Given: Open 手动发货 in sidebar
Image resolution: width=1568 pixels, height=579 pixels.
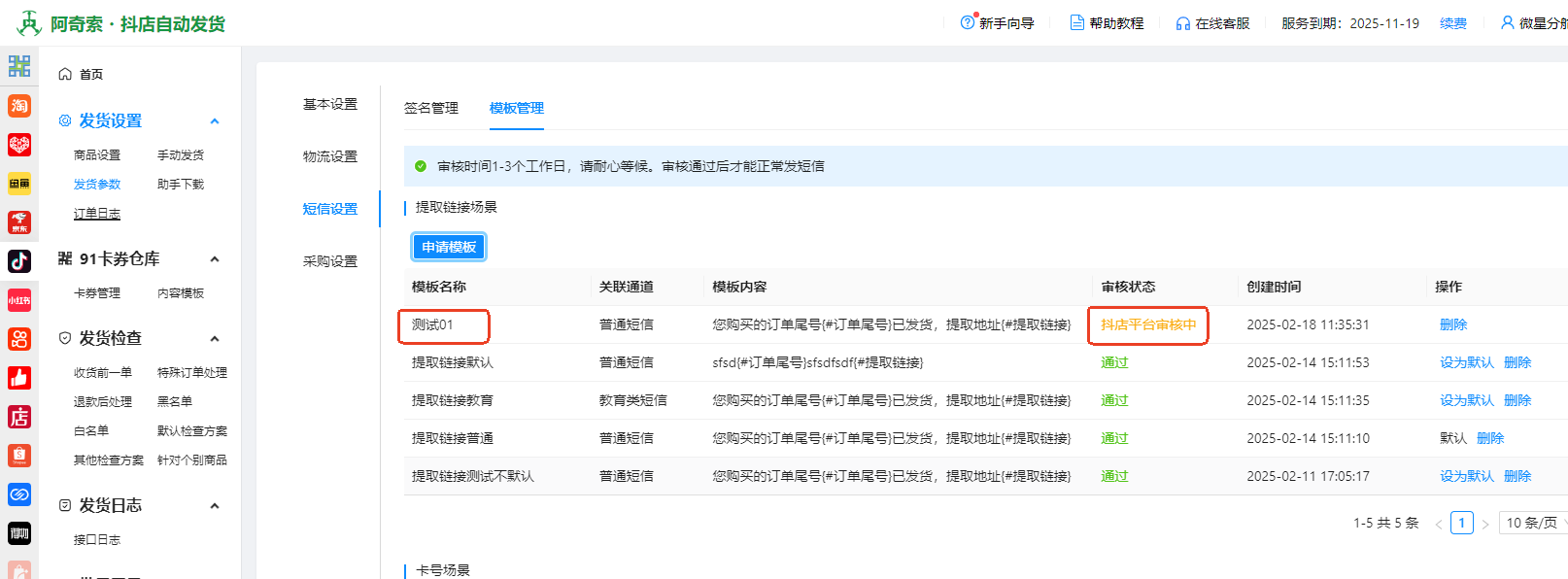Looking at the screenshot, I should (181, 155).
